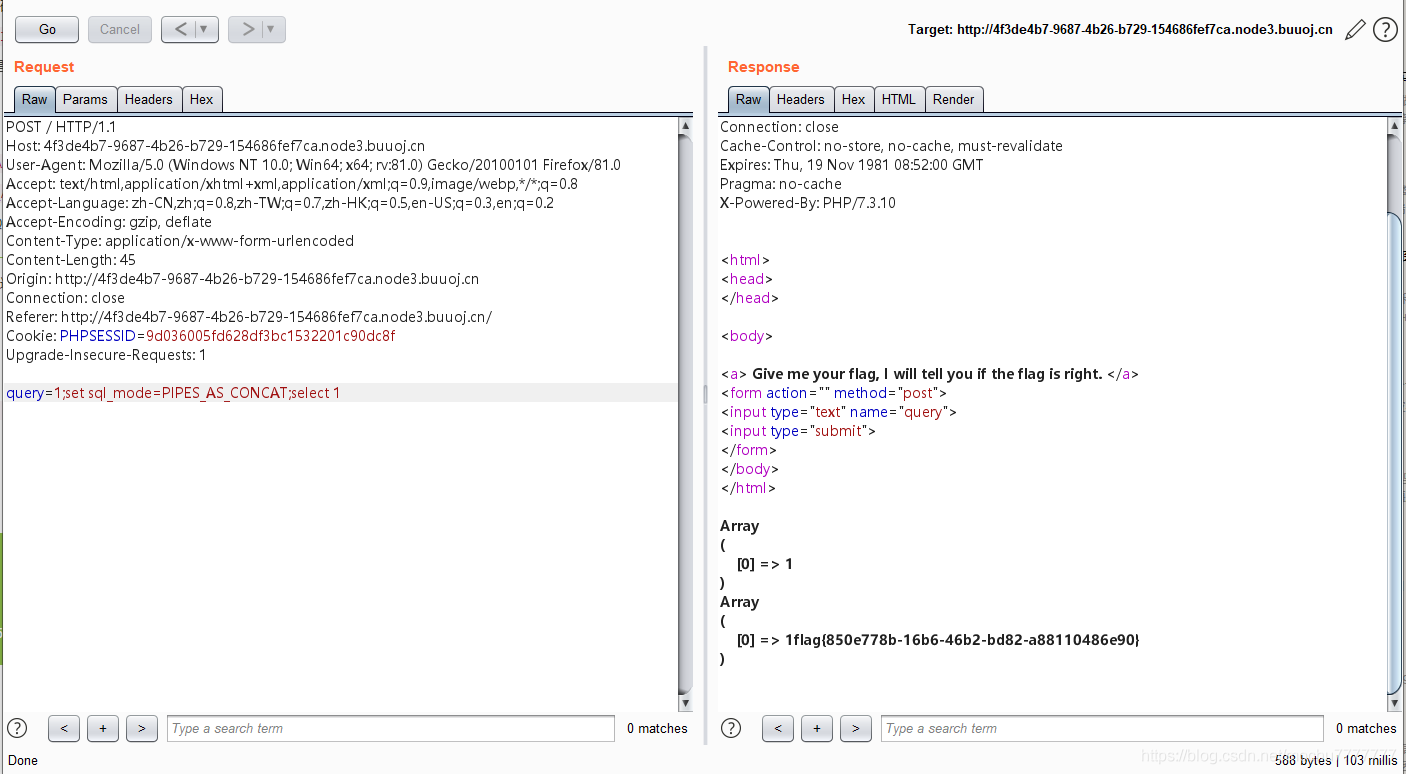Click request pane scrollbar down arrow
The image size is (1406, 774).
coord(685,704)
